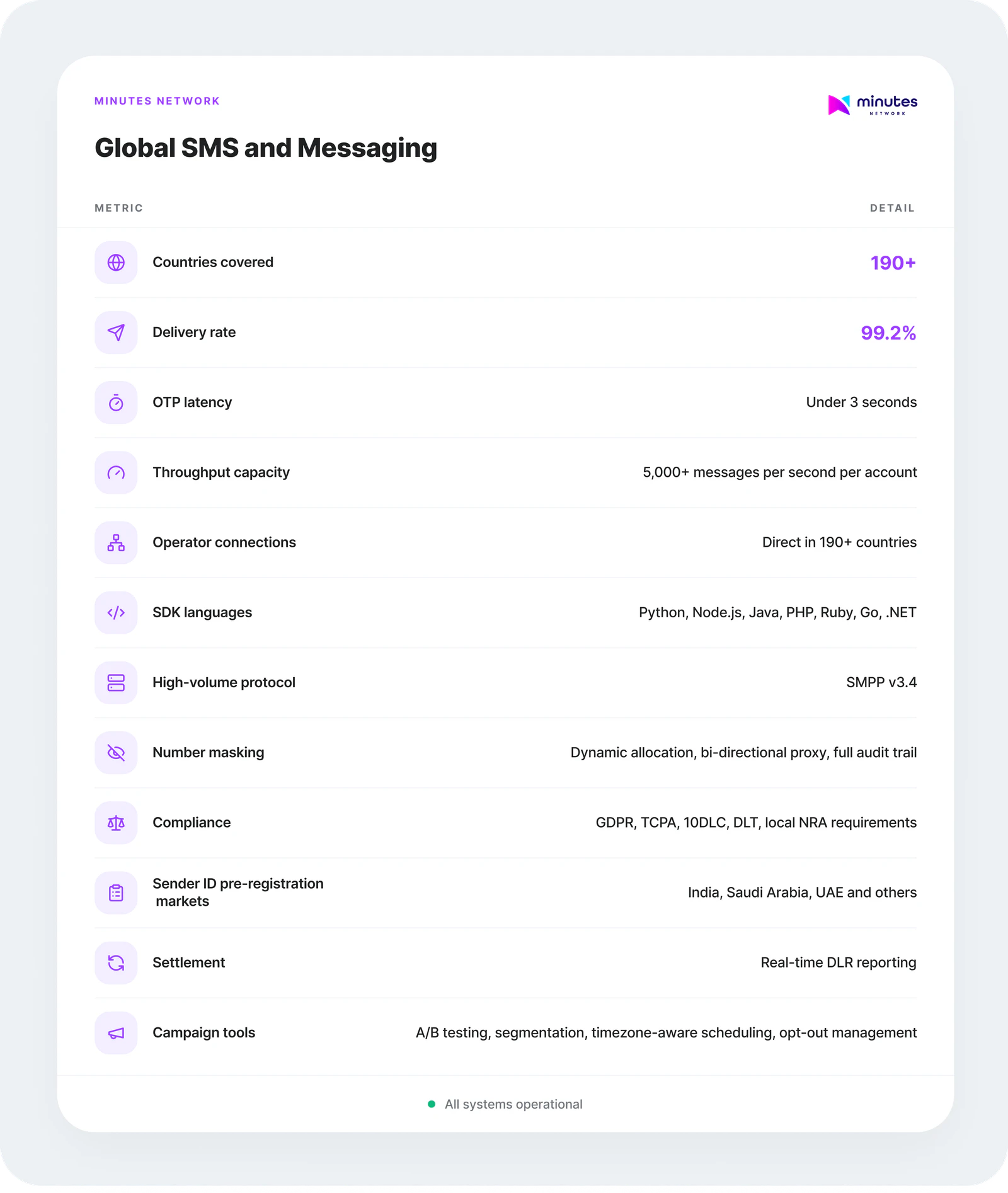Click the METRIC column header

pos(118,208)
